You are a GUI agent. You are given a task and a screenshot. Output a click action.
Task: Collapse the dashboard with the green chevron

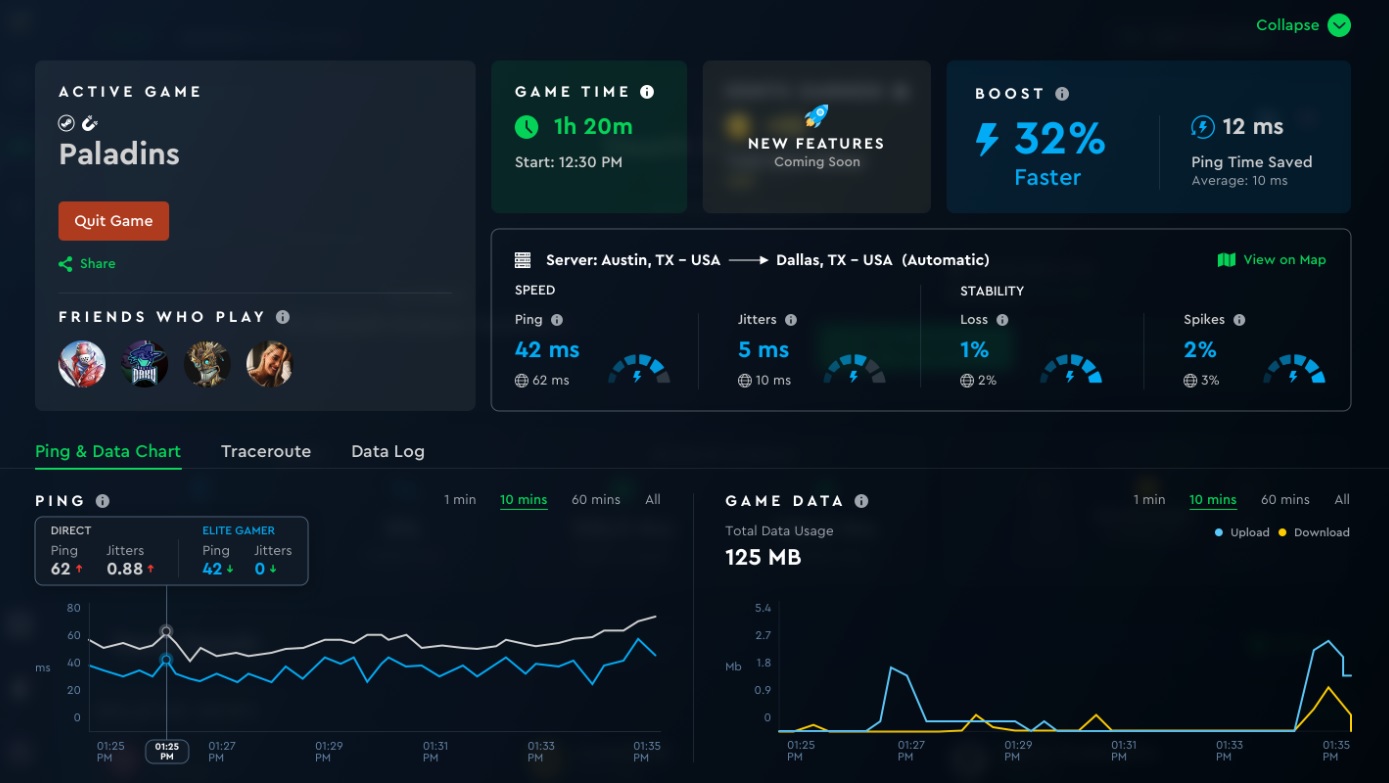click(1339, 26)
